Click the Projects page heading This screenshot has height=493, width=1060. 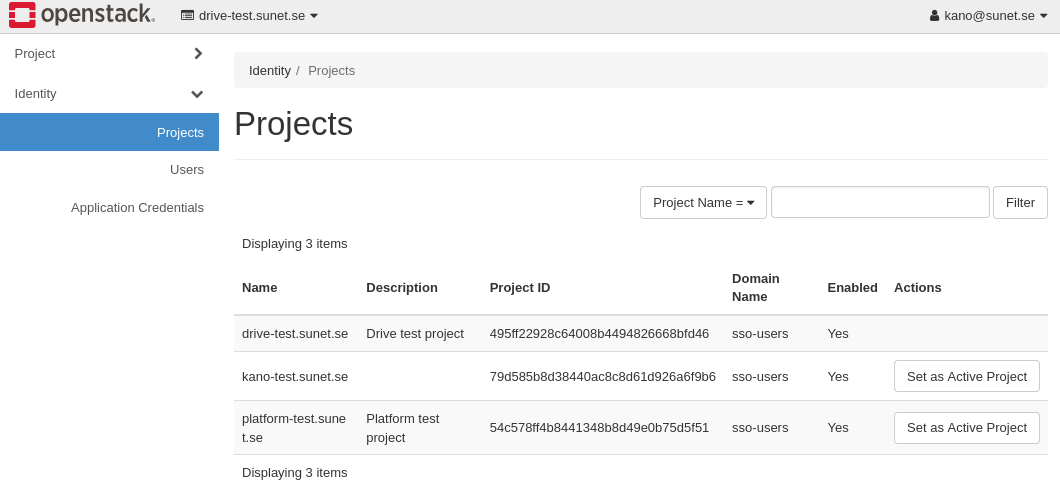[293, 124]
